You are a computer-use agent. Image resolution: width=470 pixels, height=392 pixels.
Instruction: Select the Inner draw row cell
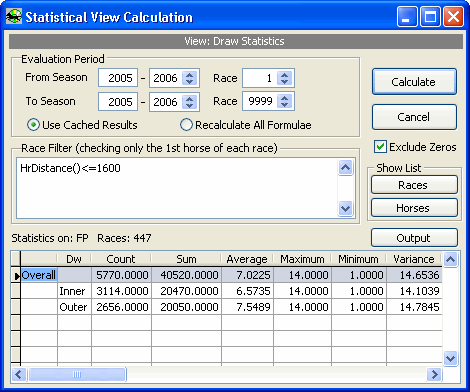[74, 291]
